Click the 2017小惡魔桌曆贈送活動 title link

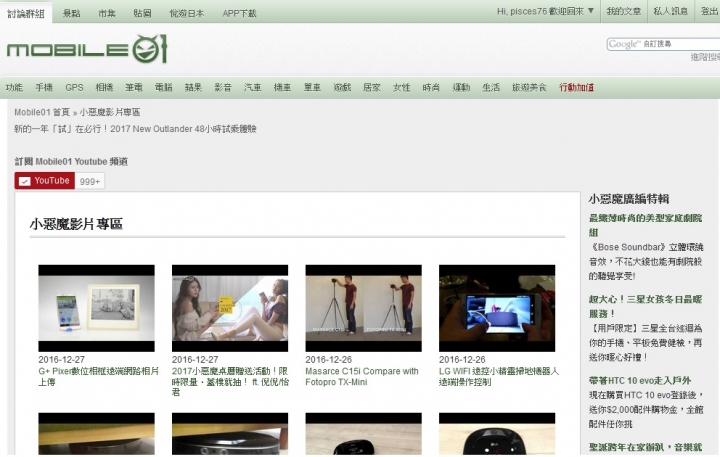230,381
